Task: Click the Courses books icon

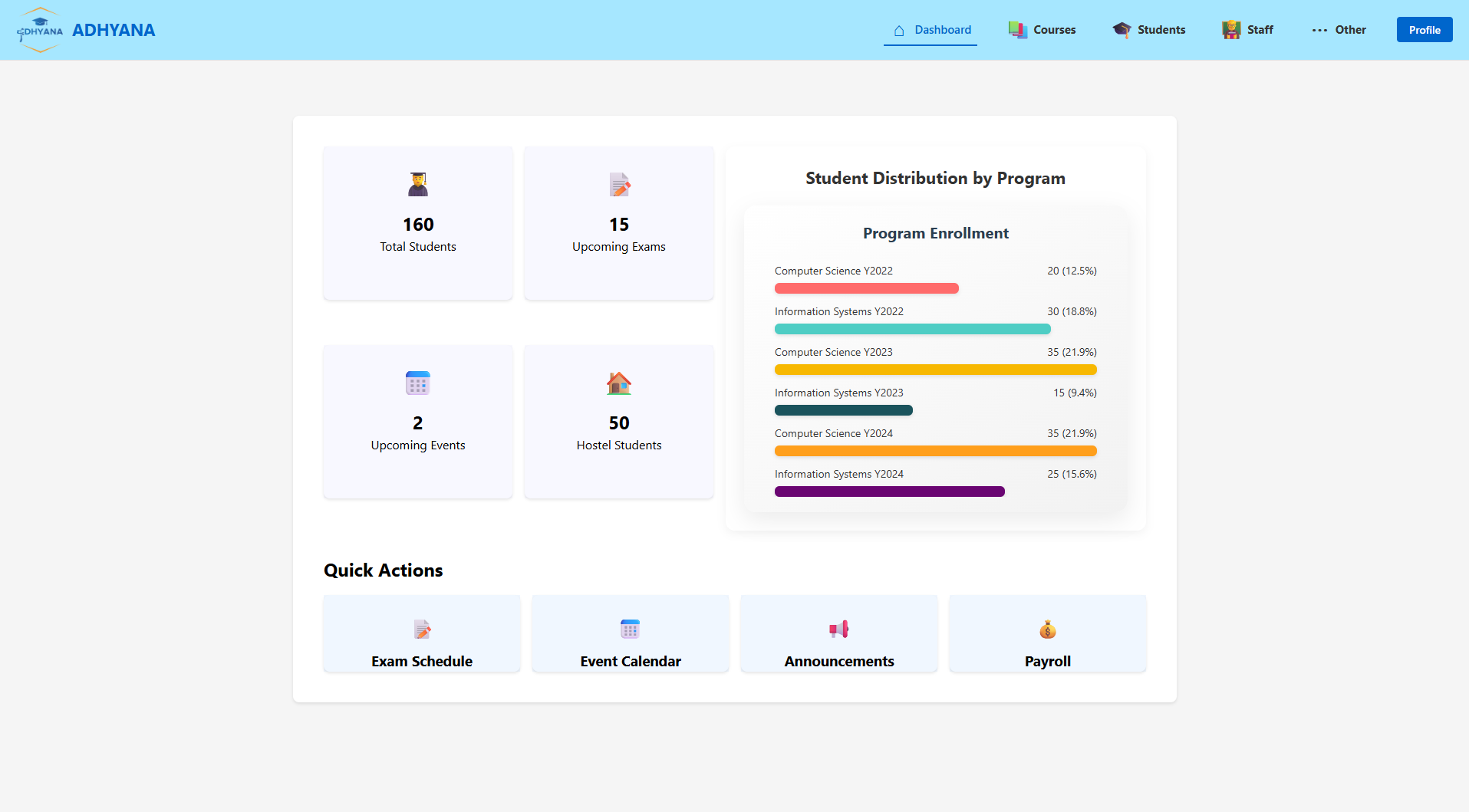Action: pyautogui.click(x=1018, y=30)
